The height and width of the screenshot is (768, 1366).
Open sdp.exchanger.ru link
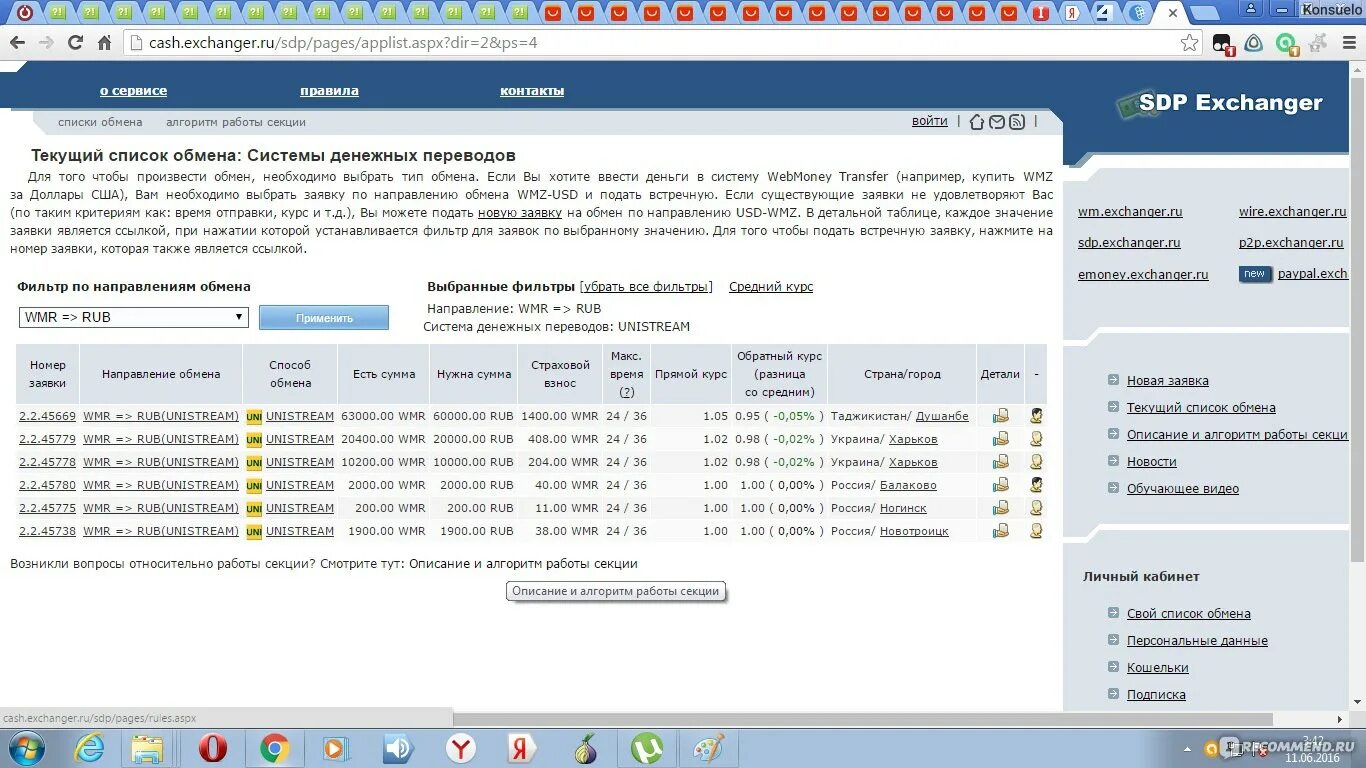tap(1129, 243)
